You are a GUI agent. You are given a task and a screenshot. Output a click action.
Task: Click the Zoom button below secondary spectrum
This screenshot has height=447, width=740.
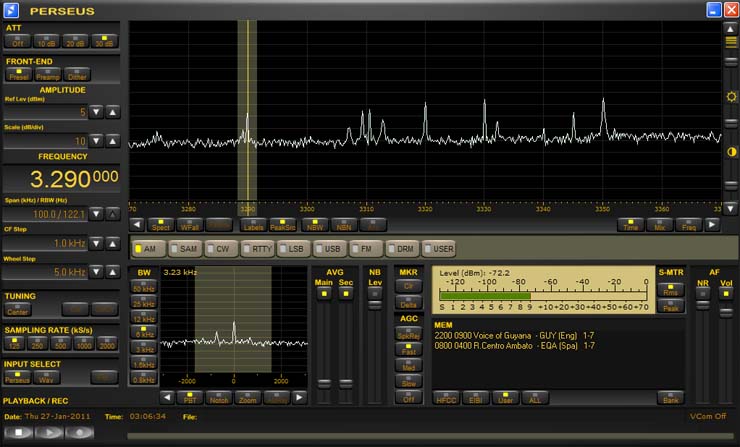coord(248,398)
